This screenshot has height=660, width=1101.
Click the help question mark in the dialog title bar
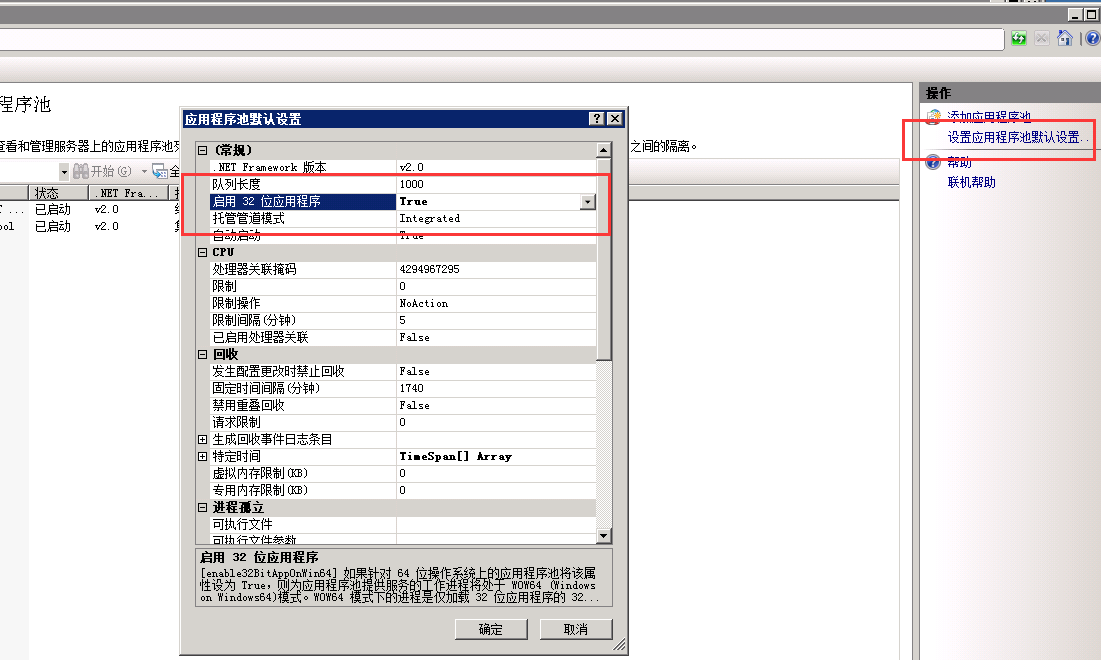click(x=597, y=119)
